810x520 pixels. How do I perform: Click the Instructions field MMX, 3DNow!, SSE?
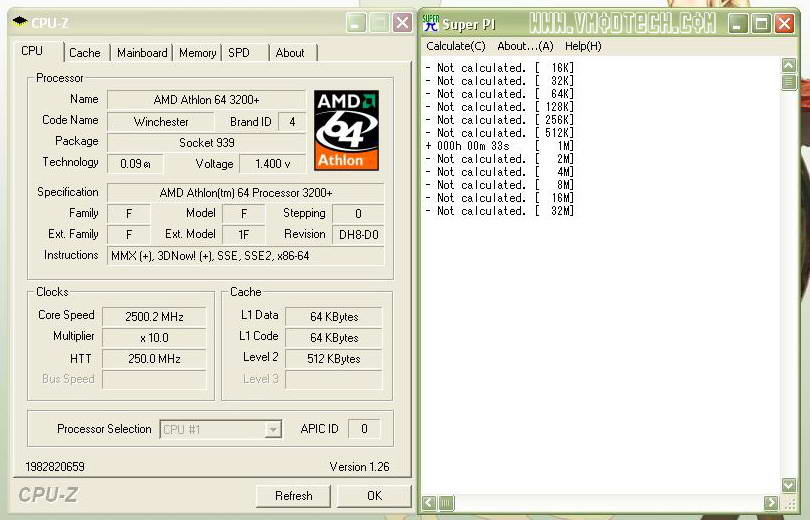pos(246,256)
